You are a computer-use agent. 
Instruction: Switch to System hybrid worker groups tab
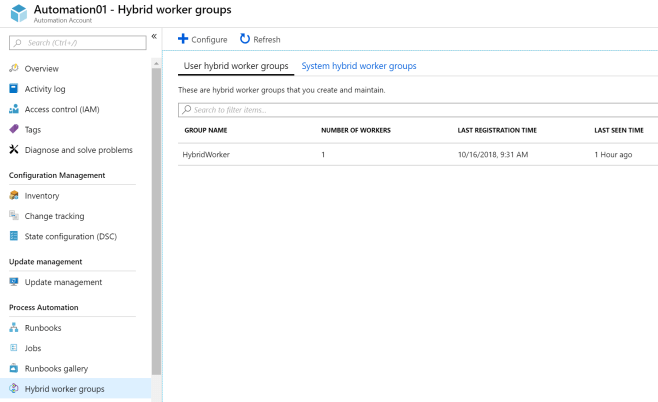point(359,66)
